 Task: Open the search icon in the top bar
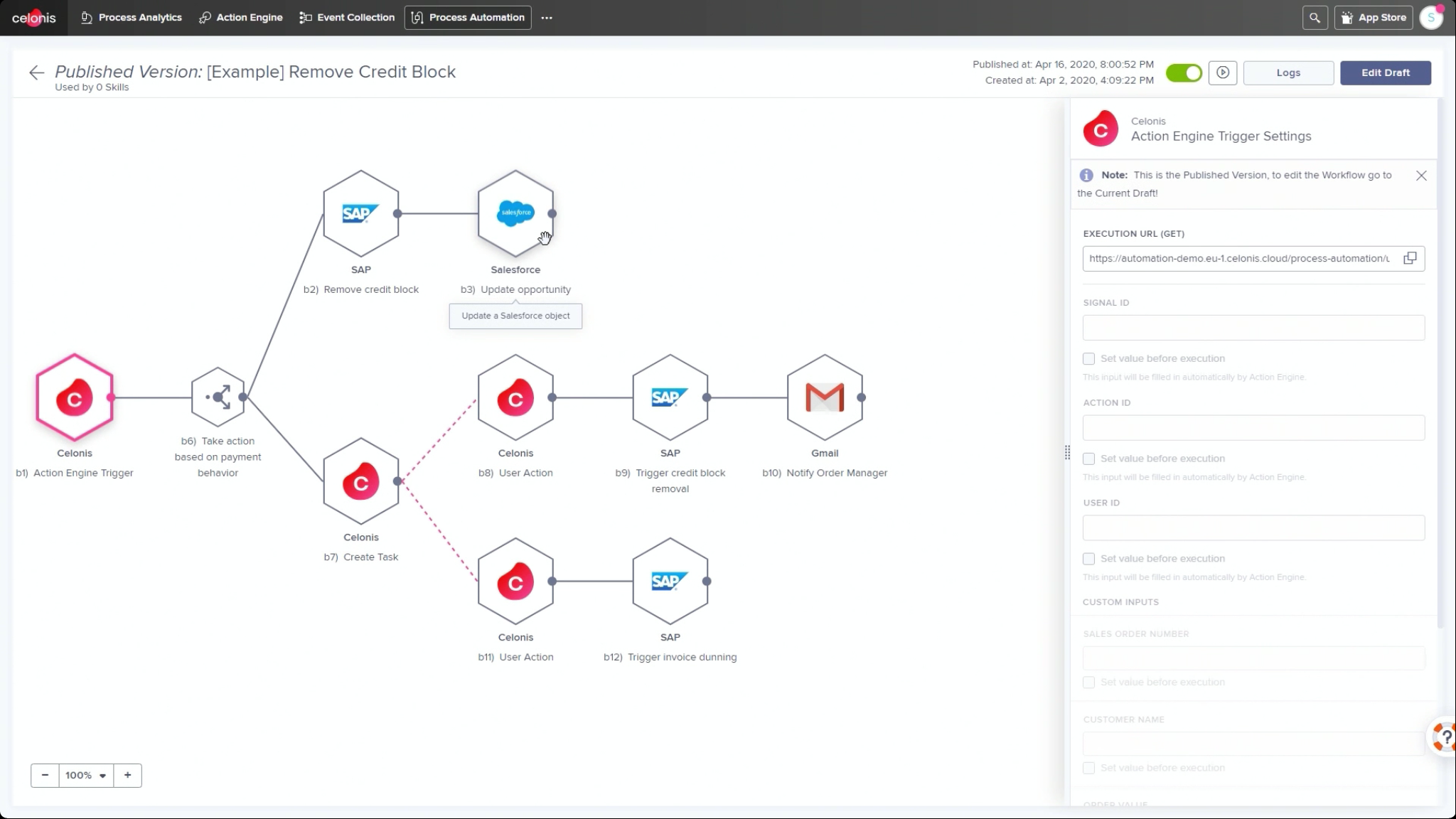coord(1315,17)
